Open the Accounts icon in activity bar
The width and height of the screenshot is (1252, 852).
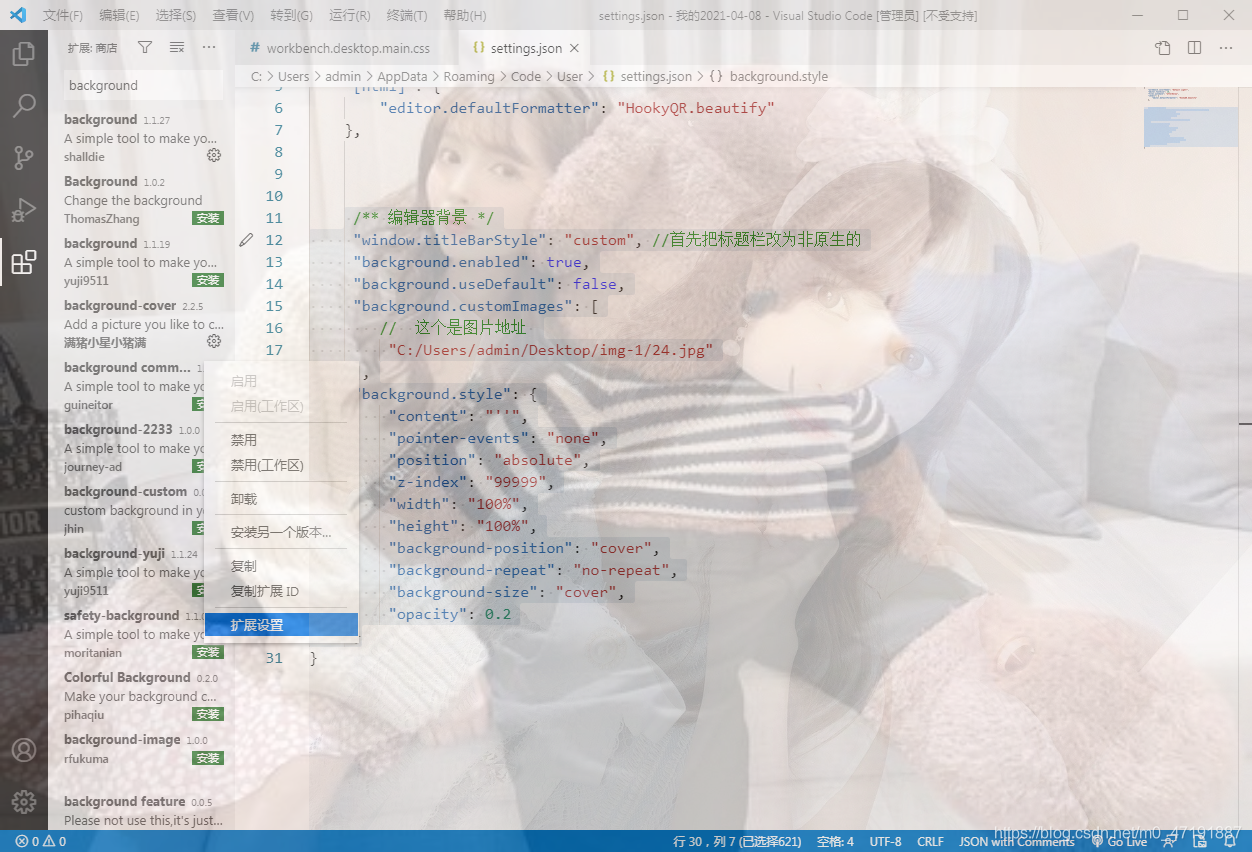[24, 750]
